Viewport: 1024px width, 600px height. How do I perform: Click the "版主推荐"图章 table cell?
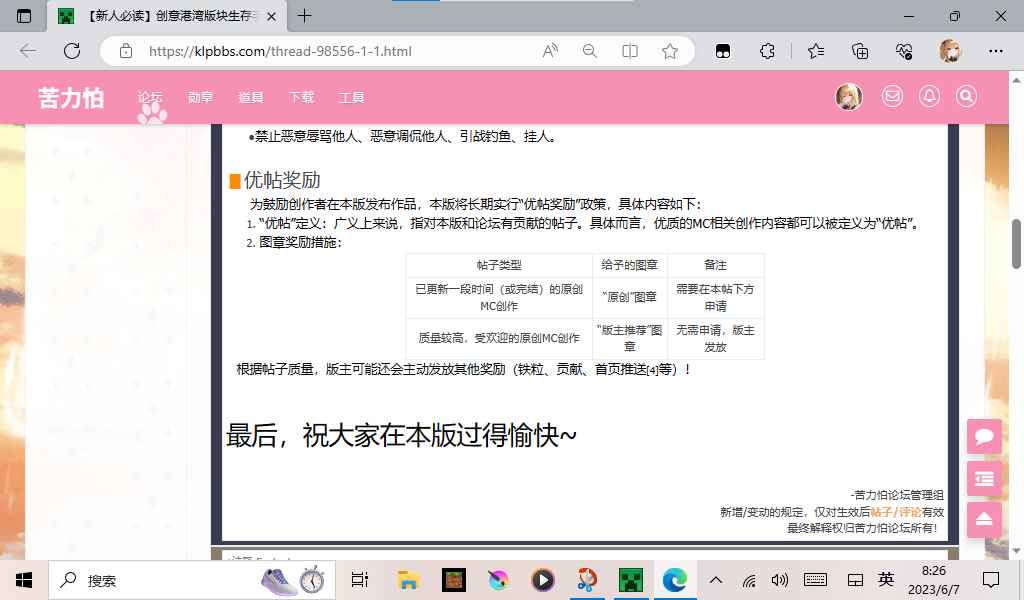coord(630,338)
